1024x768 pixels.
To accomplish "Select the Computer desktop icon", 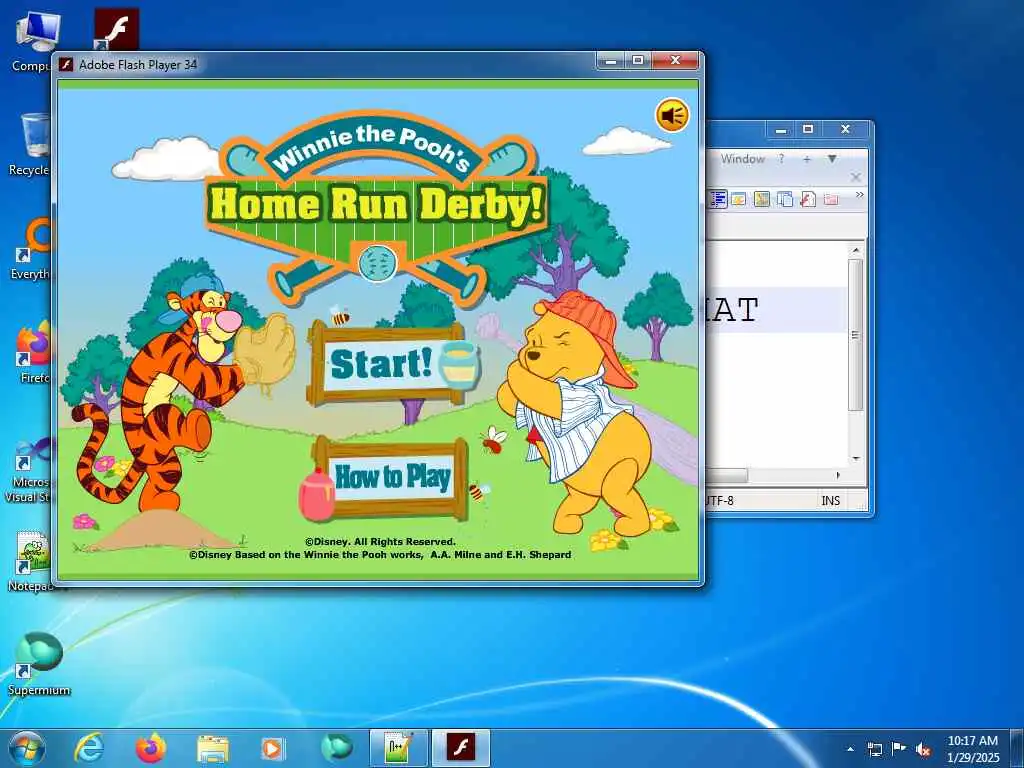I will 31,42.
